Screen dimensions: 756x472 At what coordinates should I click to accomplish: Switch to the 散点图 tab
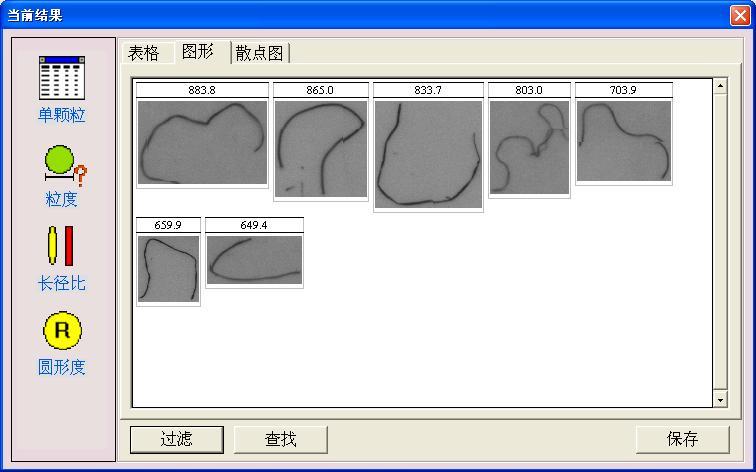coord(260,53)
